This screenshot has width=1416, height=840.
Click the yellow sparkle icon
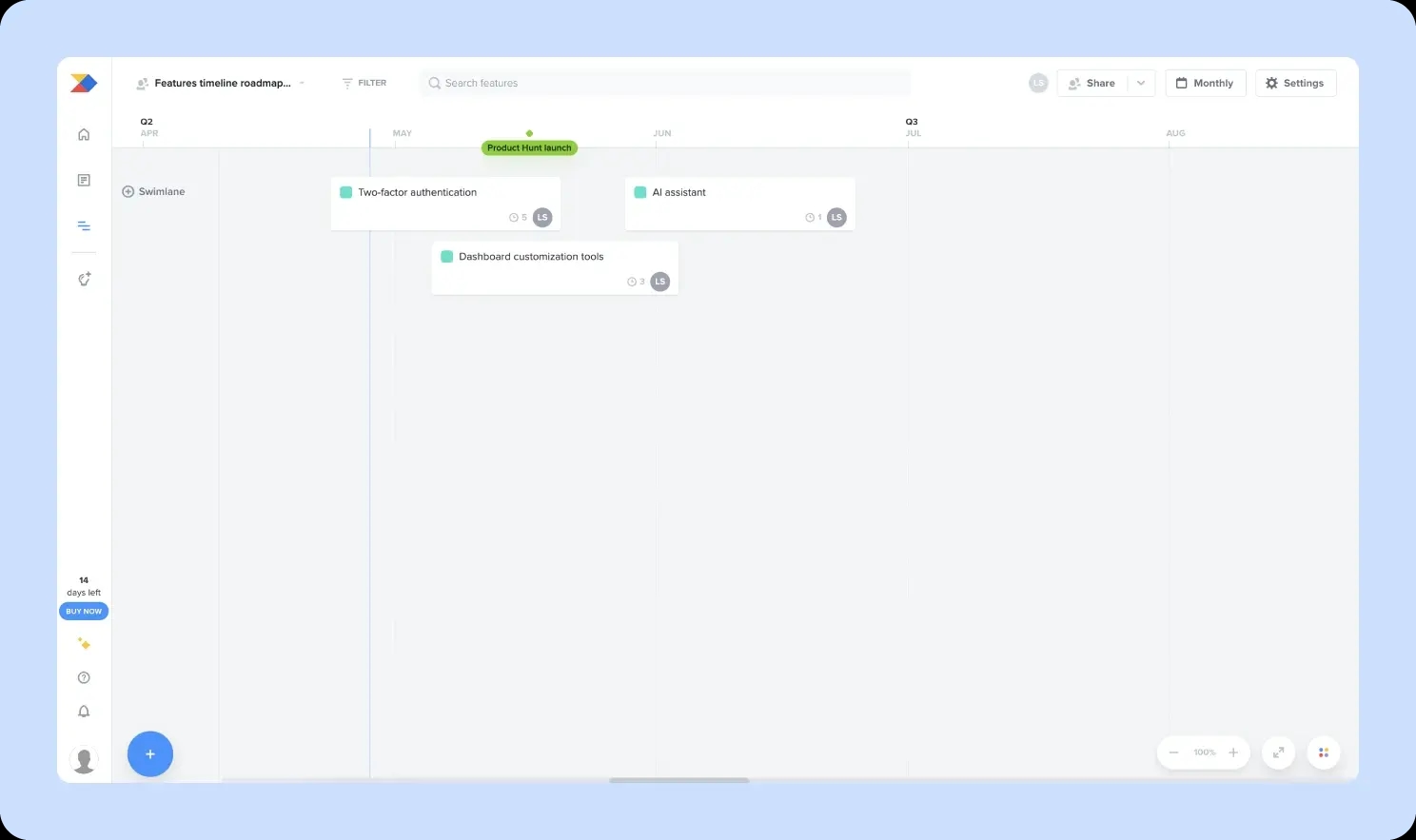click(84, 644)
